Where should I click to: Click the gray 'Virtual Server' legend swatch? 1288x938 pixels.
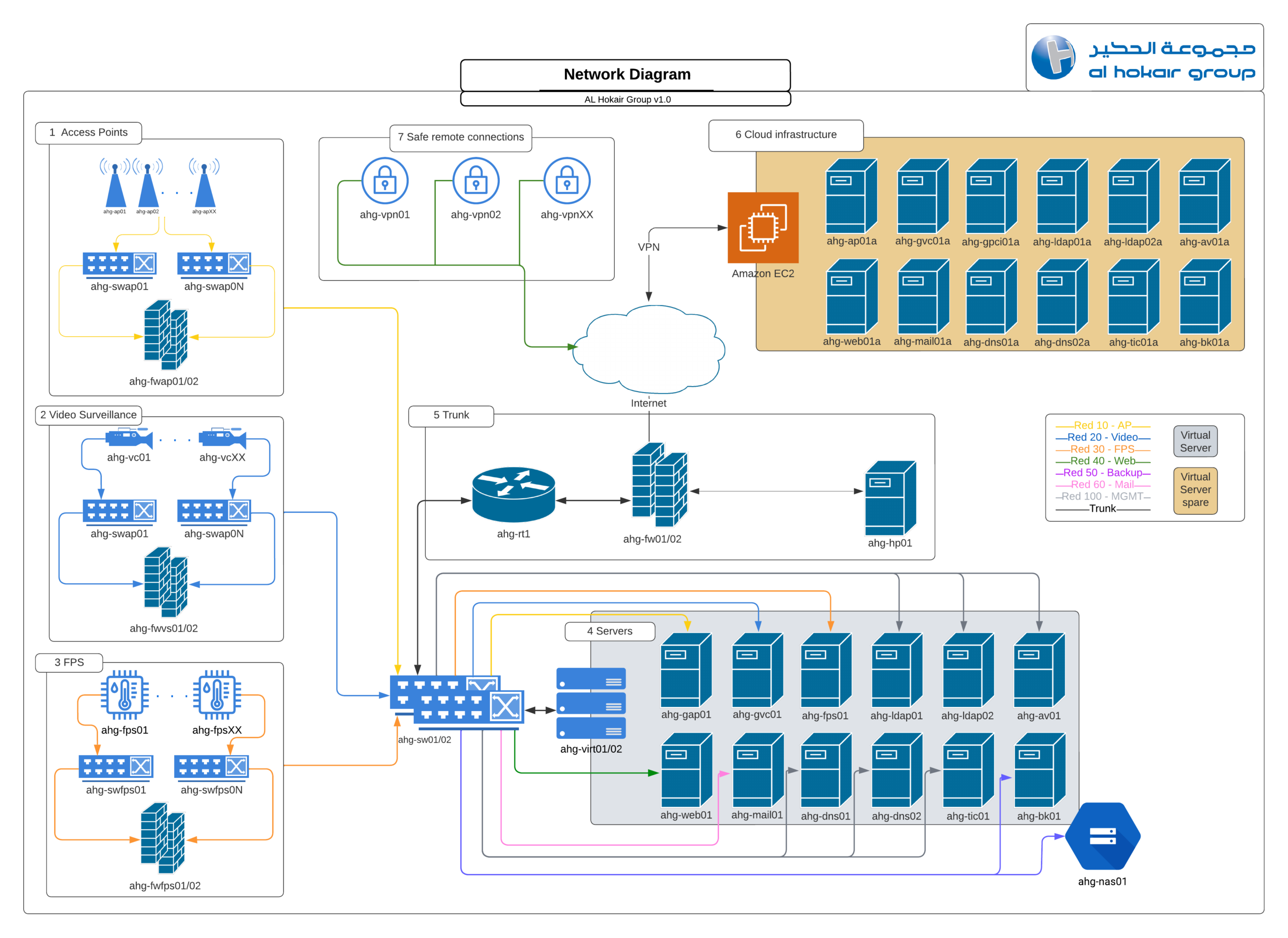pyautogui.click(x=1195, y=441)
